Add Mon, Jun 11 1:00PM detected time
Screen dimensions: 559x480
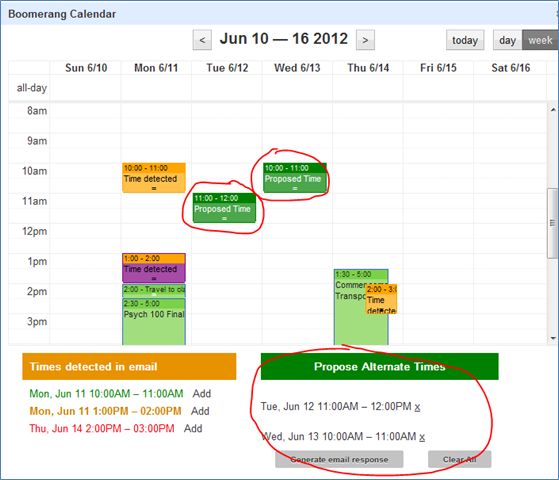(x=200, y=411)
